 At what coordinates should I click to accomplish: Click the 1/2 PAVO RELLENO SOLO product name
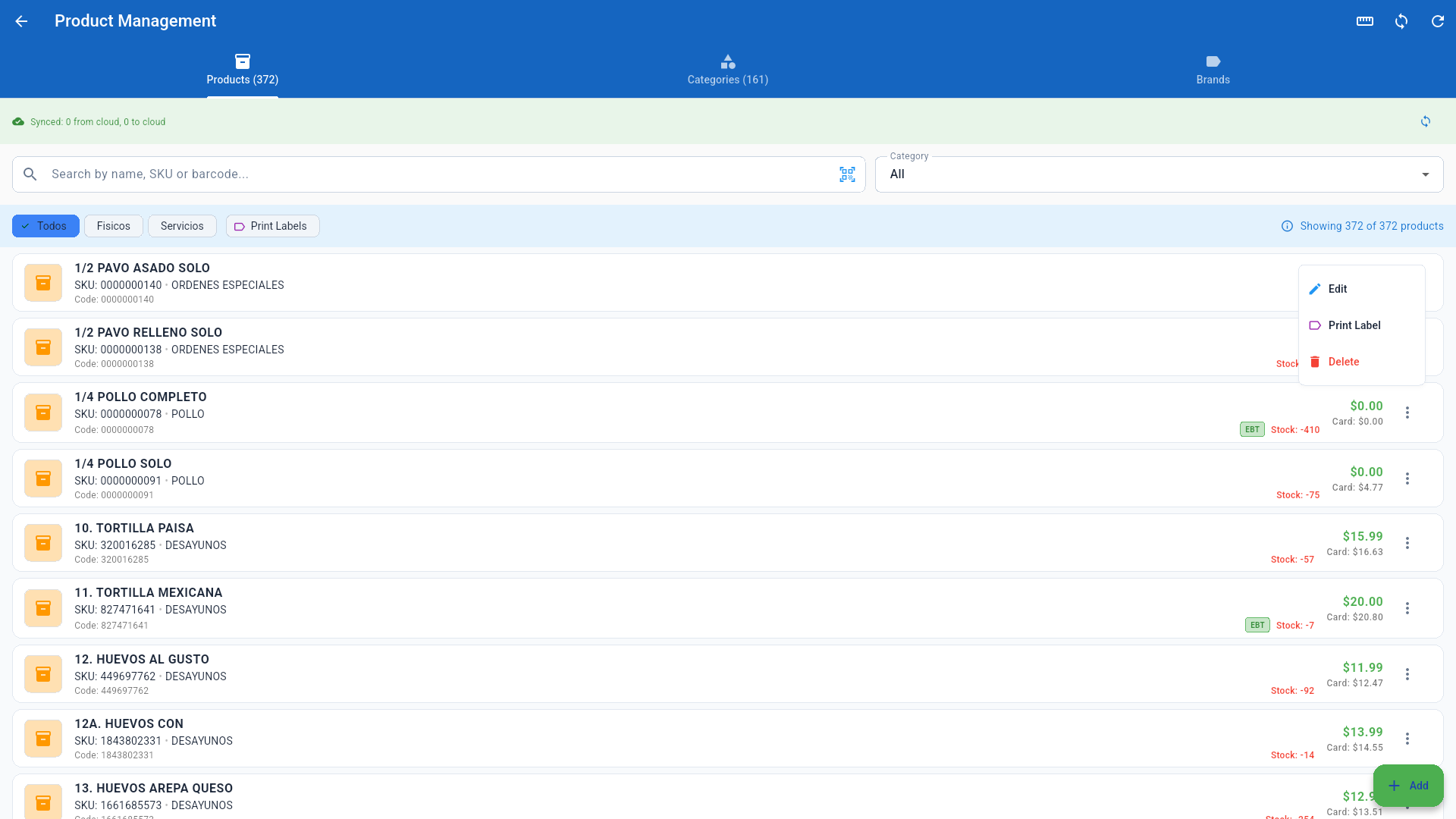148,332
